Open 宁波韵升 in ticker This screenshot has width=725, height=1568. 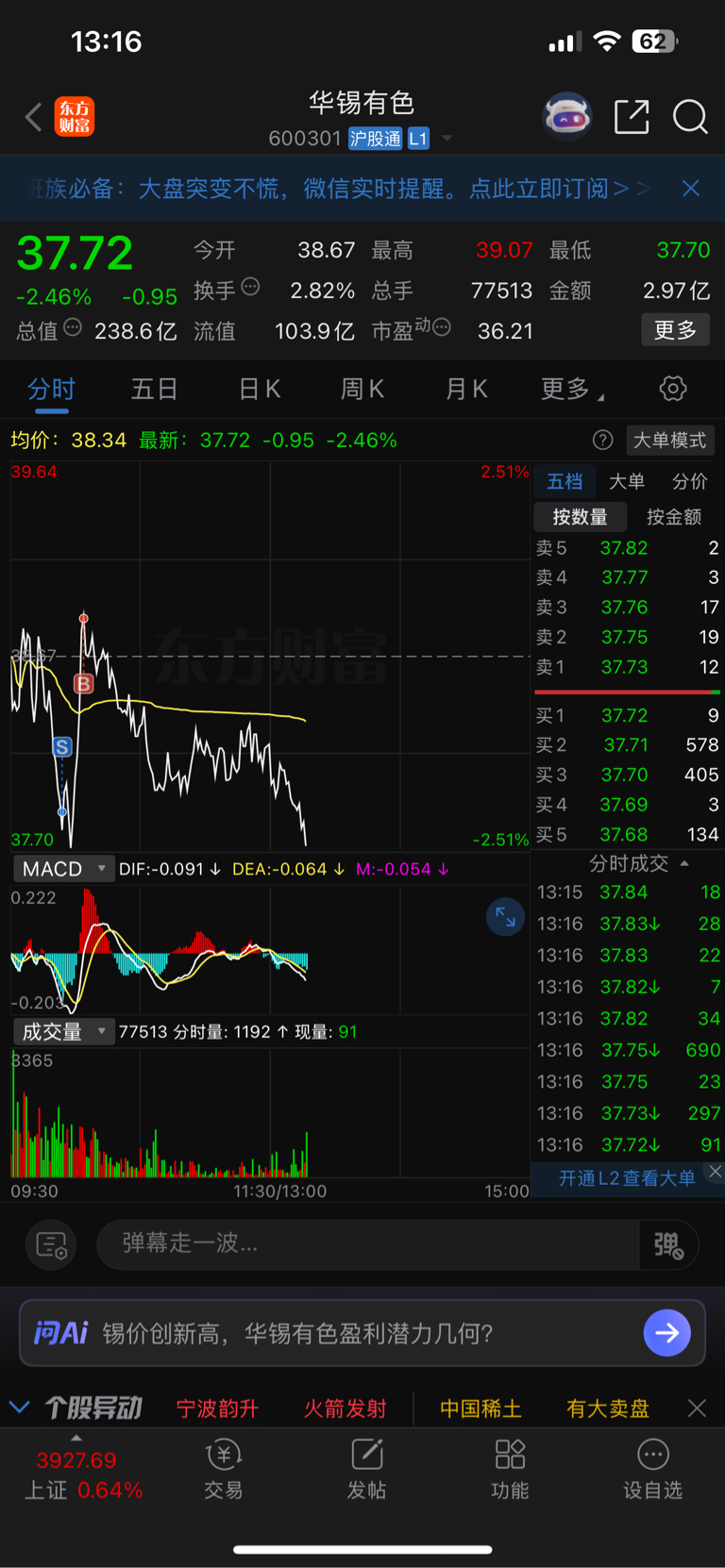(x=217, y=1409)
